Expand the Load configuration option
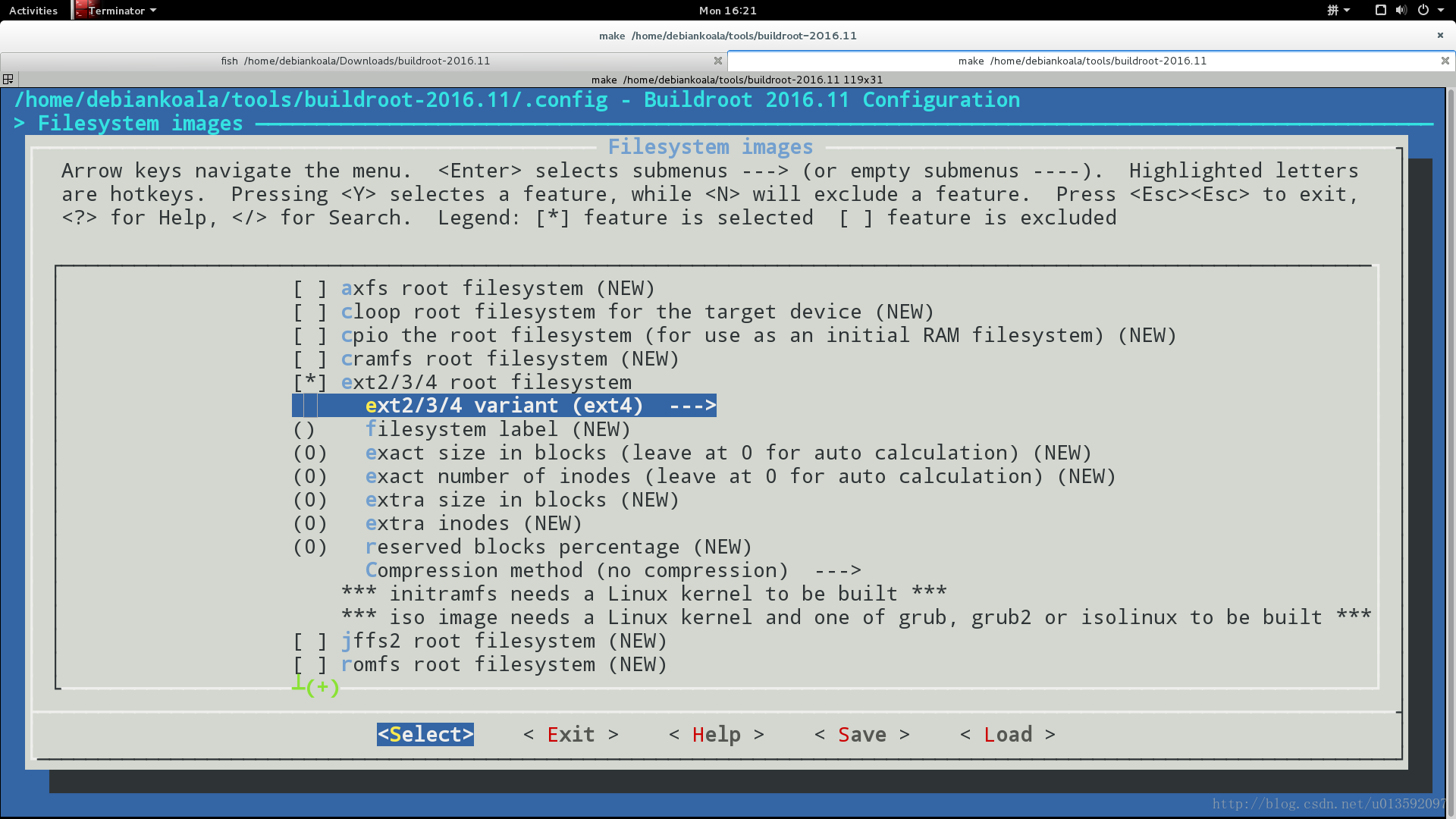 pyautogui.click(x=1007, y=734)
